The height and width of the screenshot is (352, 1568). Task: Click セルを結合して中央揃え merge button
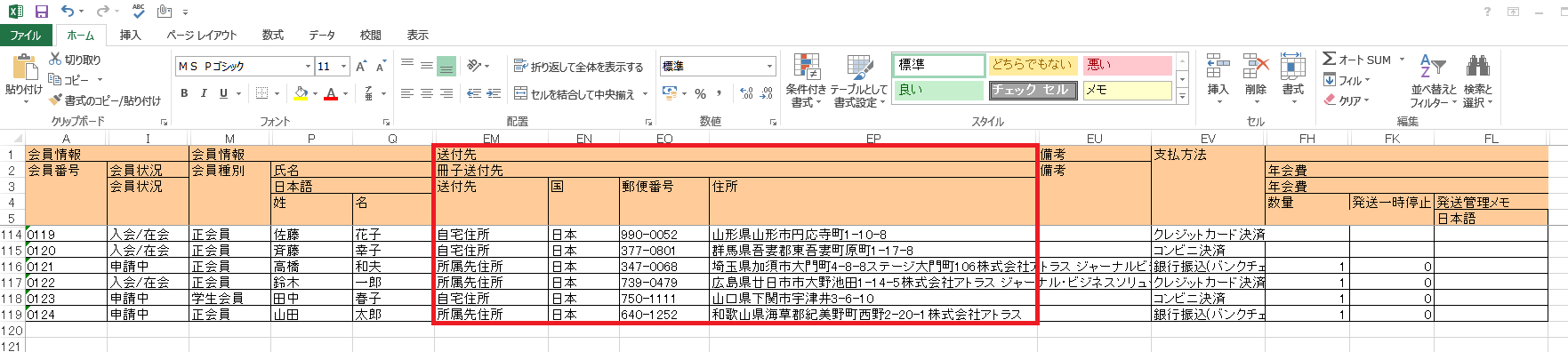575,94
